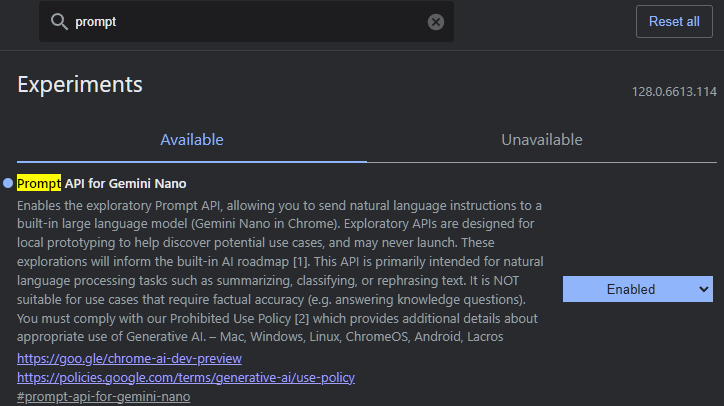
Task: Focus the flags search field containing "prompt"
Action: point(246,22)
